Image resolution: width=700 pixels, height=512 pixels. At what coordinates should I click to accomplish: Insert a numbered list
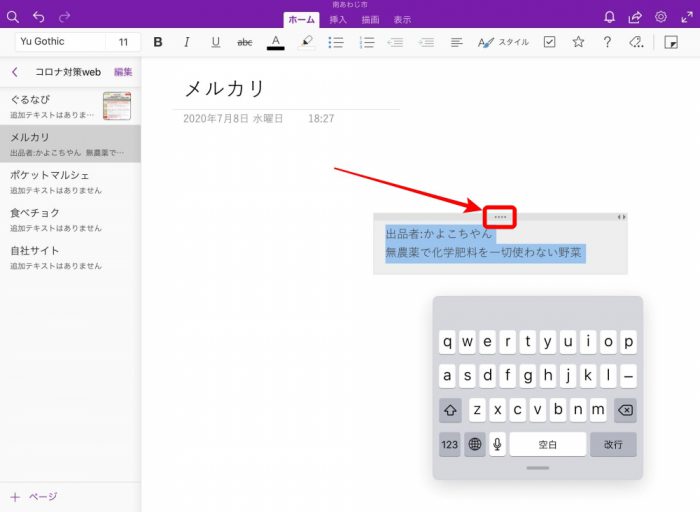coord(367,42)
